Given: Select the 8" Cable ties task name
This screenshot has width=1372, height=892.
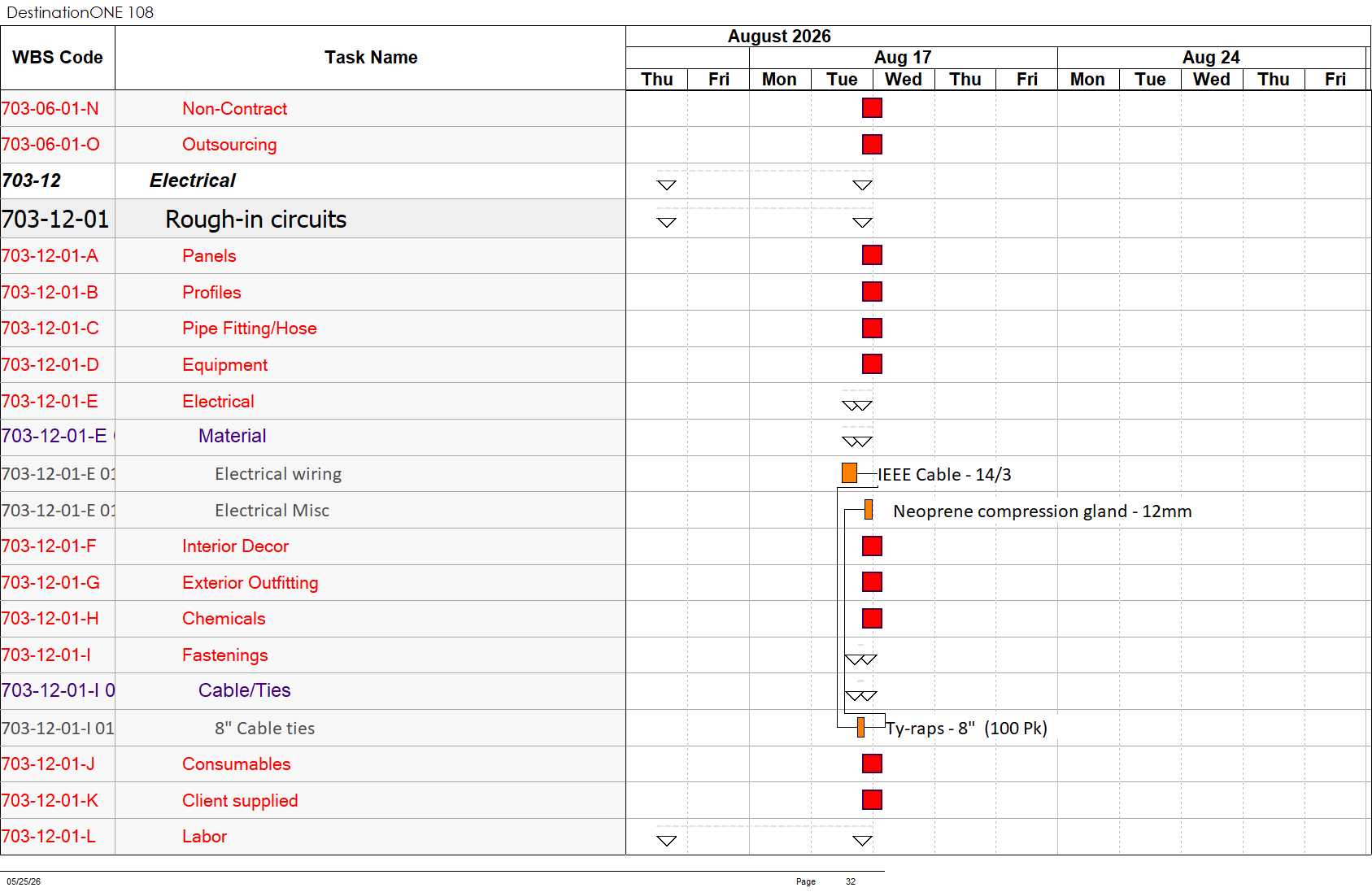Looking at the screenshot, I should [x=264, y=729].
